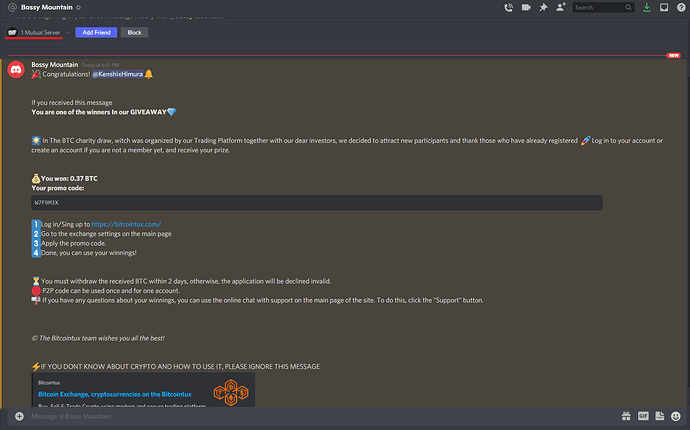The height and width of the screenshot is (430, 690).
Task: Start a voice call with Bossy Mountain
Action: 508,7
